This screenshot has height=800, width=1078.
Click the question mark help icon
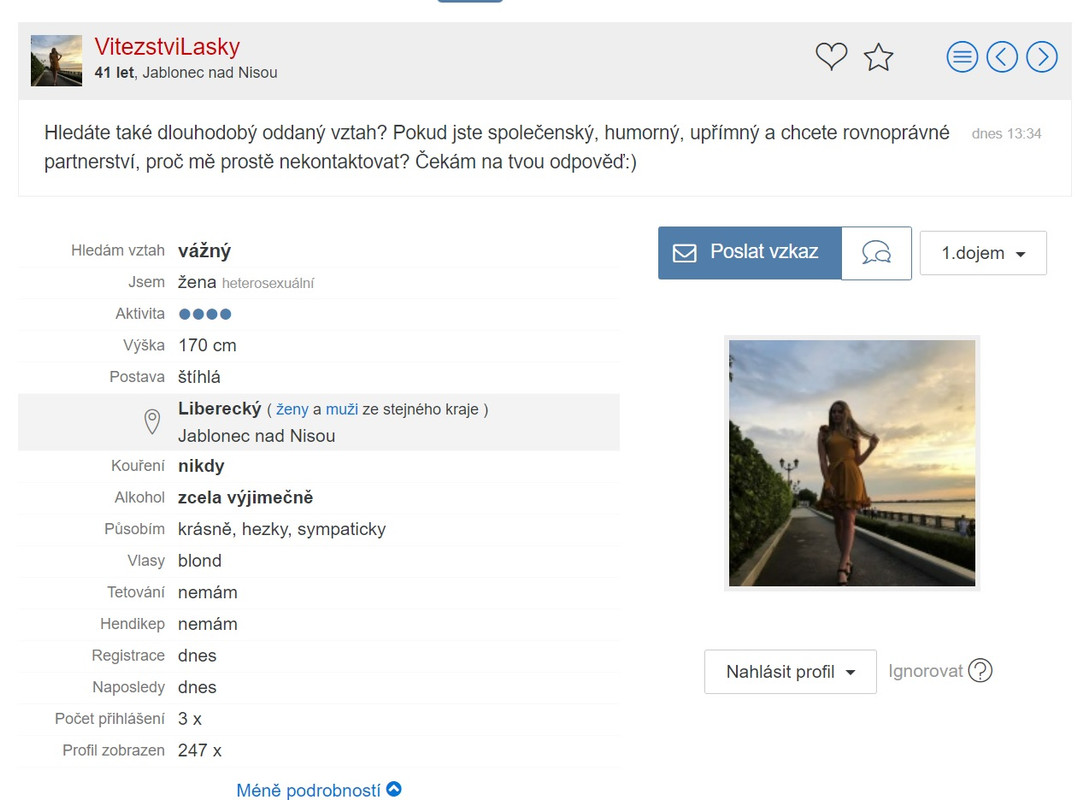(980, 670)
